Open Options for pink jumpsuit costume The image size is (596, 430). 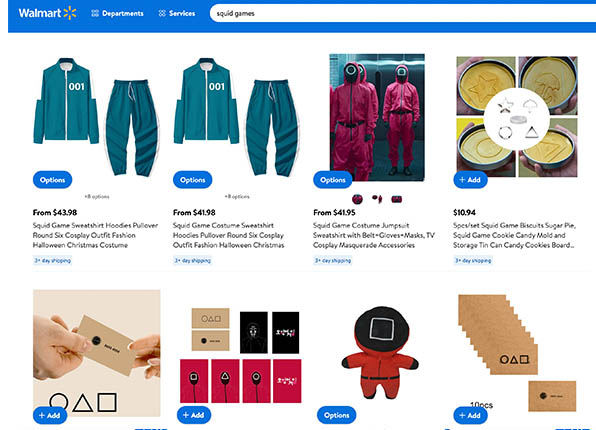(x=333, y=180)
